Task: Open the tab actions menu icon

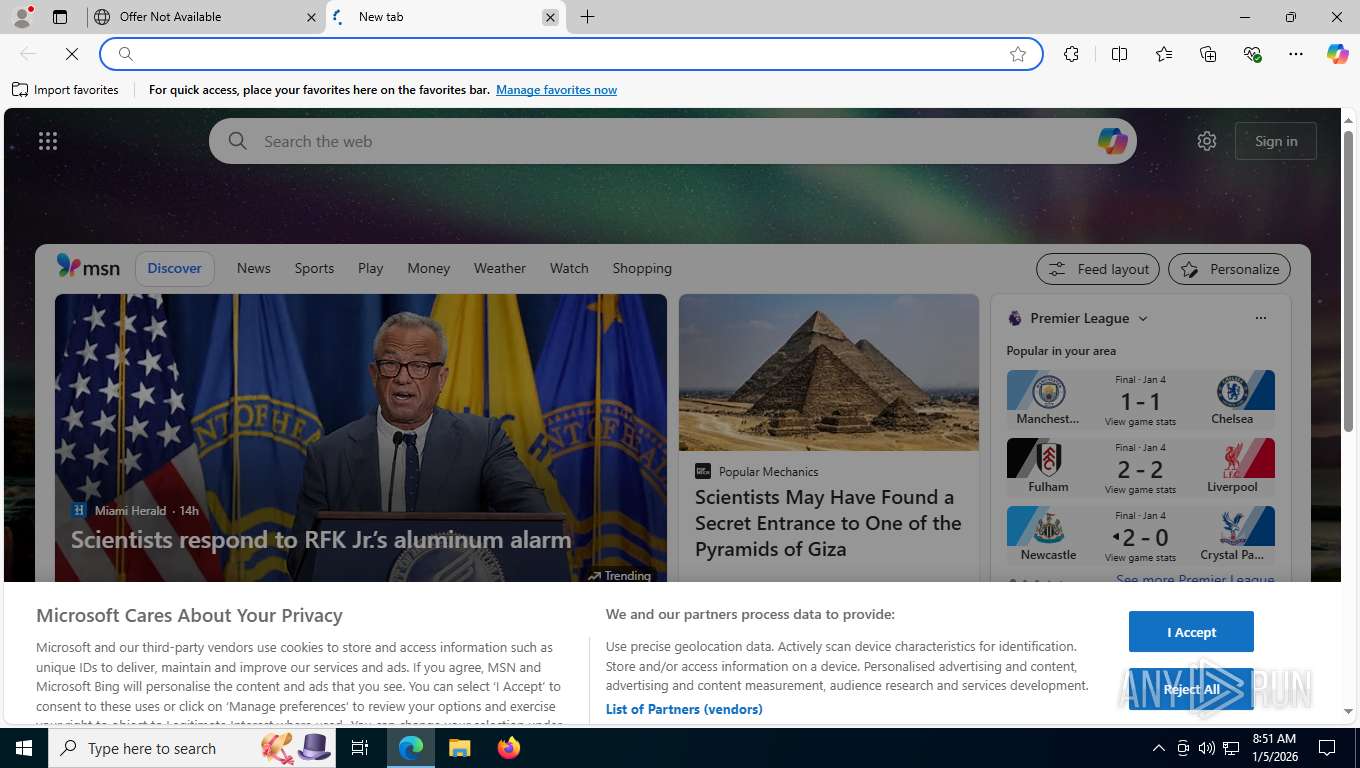Action: 60,17
